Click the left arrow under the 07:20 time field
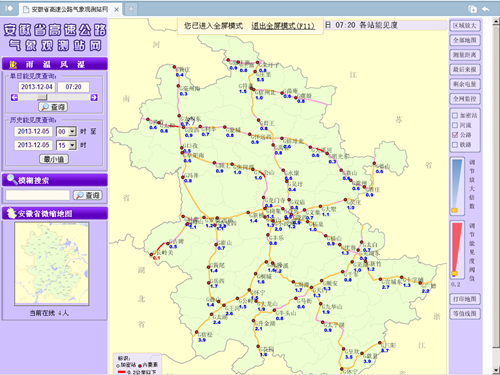Viewport: 500px width, 375px height. pos(14,97)
